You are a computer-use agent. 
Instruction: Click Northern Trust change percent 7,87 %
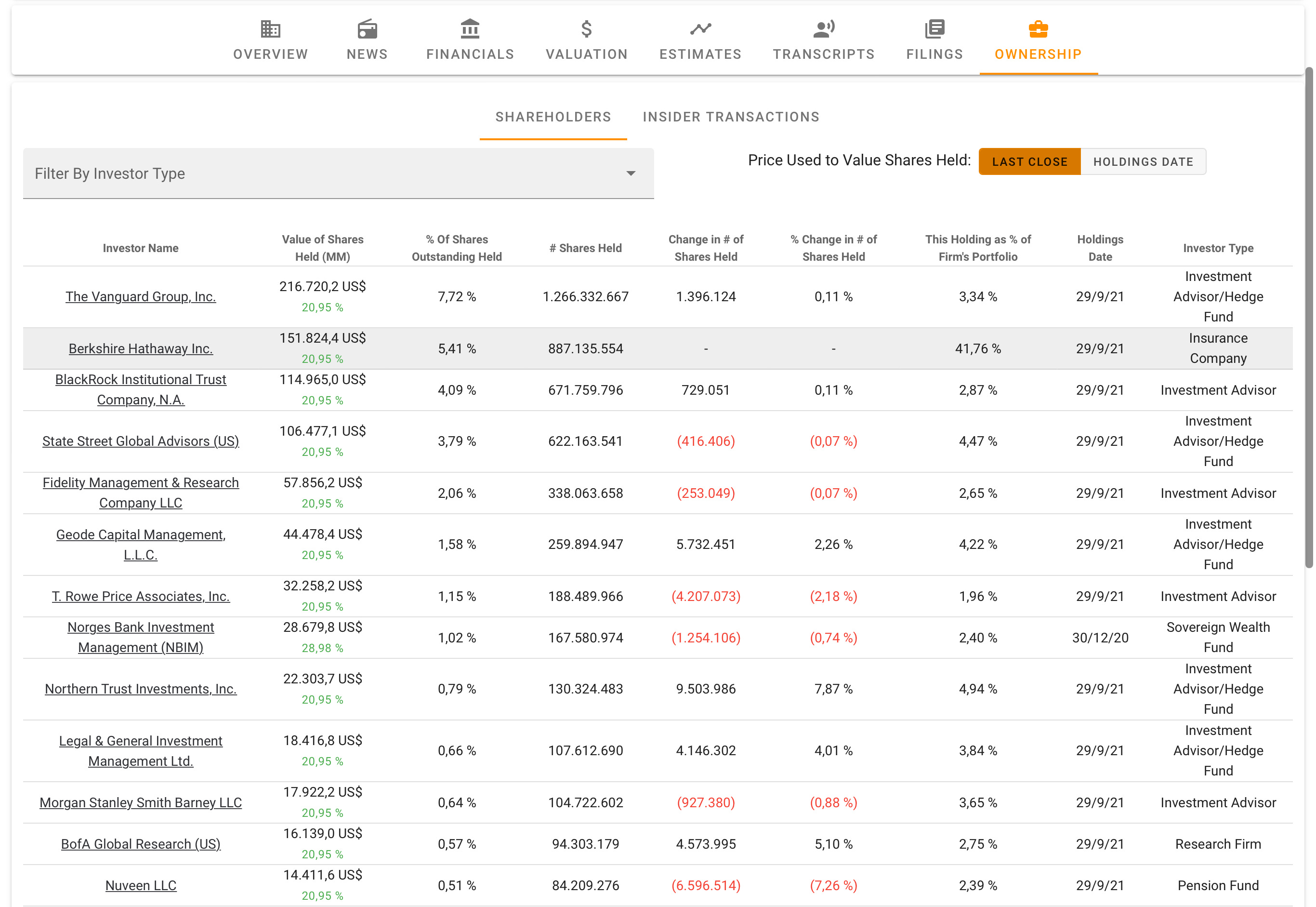[834, 689]
